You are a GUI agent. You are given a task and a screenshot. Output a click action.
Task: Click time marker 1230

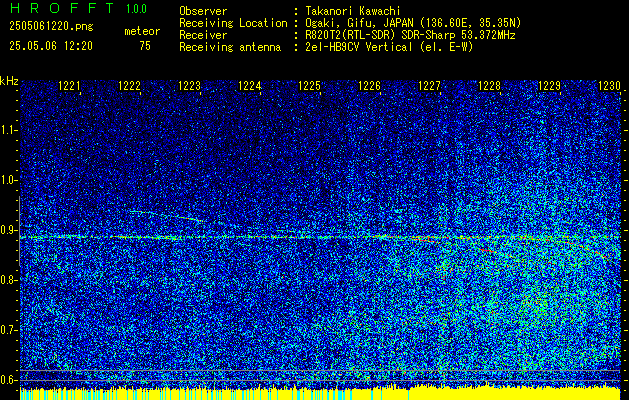tap(609, 85)
